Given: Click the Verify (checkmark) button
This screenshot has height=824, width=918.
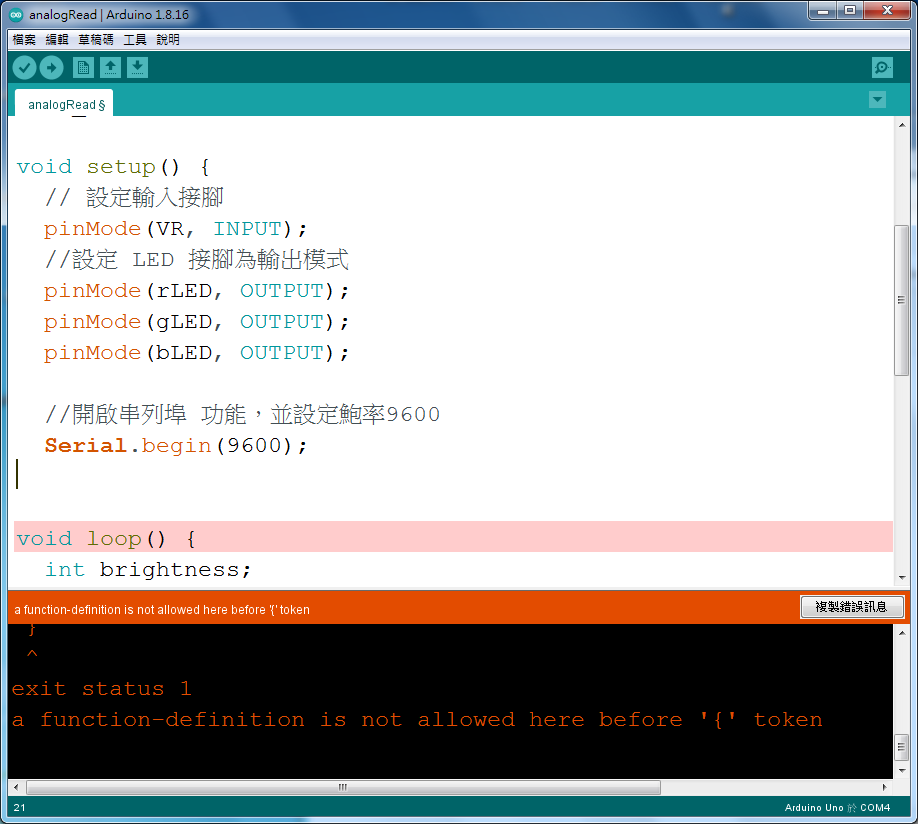Looking at the screenshot, I should tap(25, 68).
